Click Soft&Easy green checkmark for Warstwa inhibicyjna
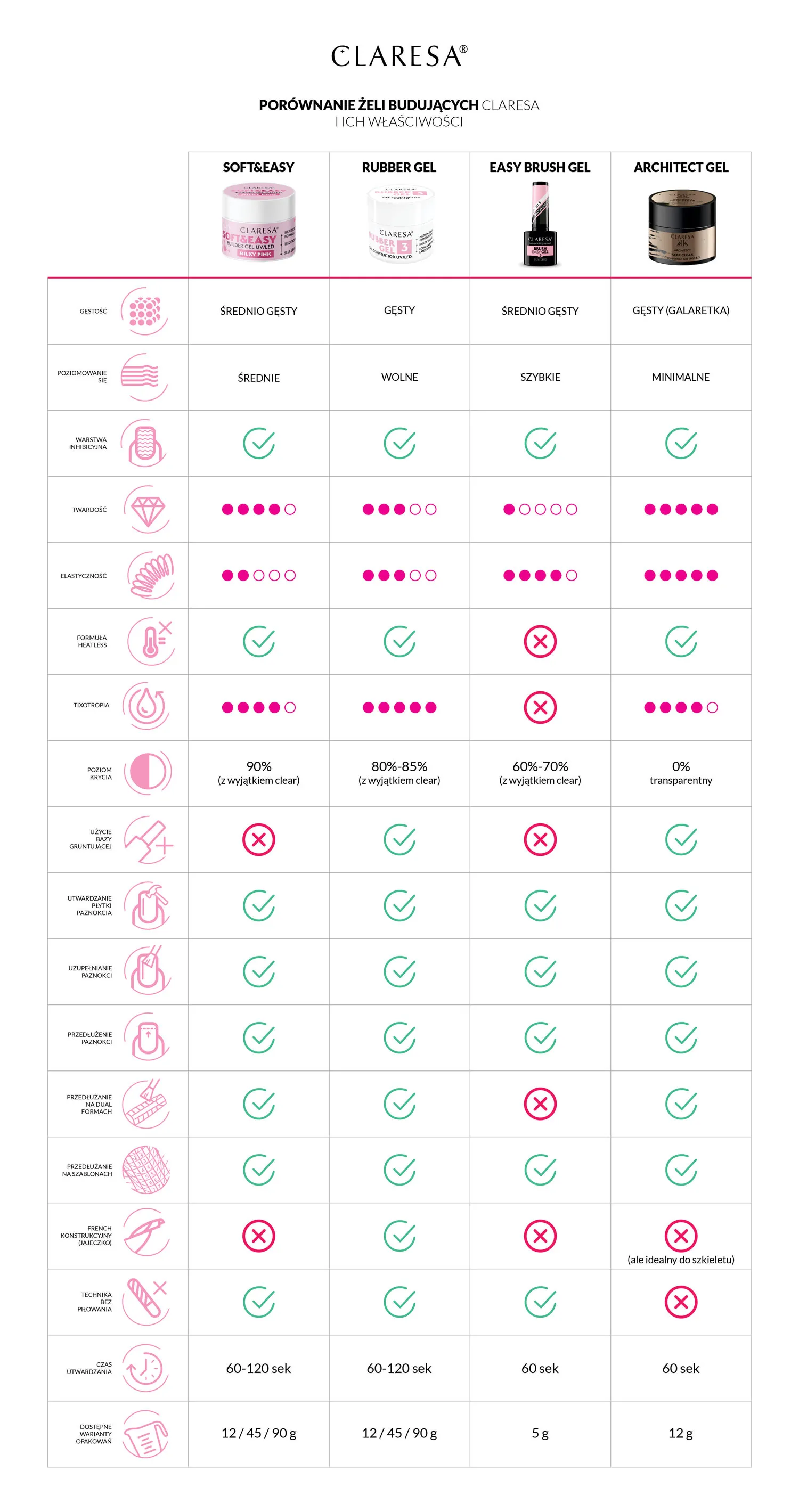The image size is (799, 1512). [x=259, y=443]
